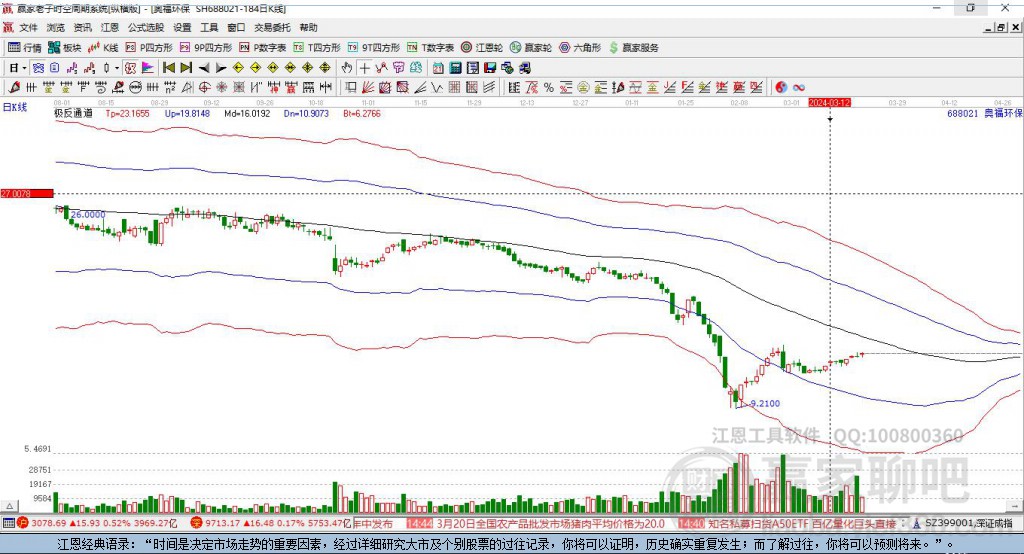The width and height of the screenshot is (1024, 554).
Task: Step left with black triangle arrow
Action: pyautogui.click(x=204, y=68)
